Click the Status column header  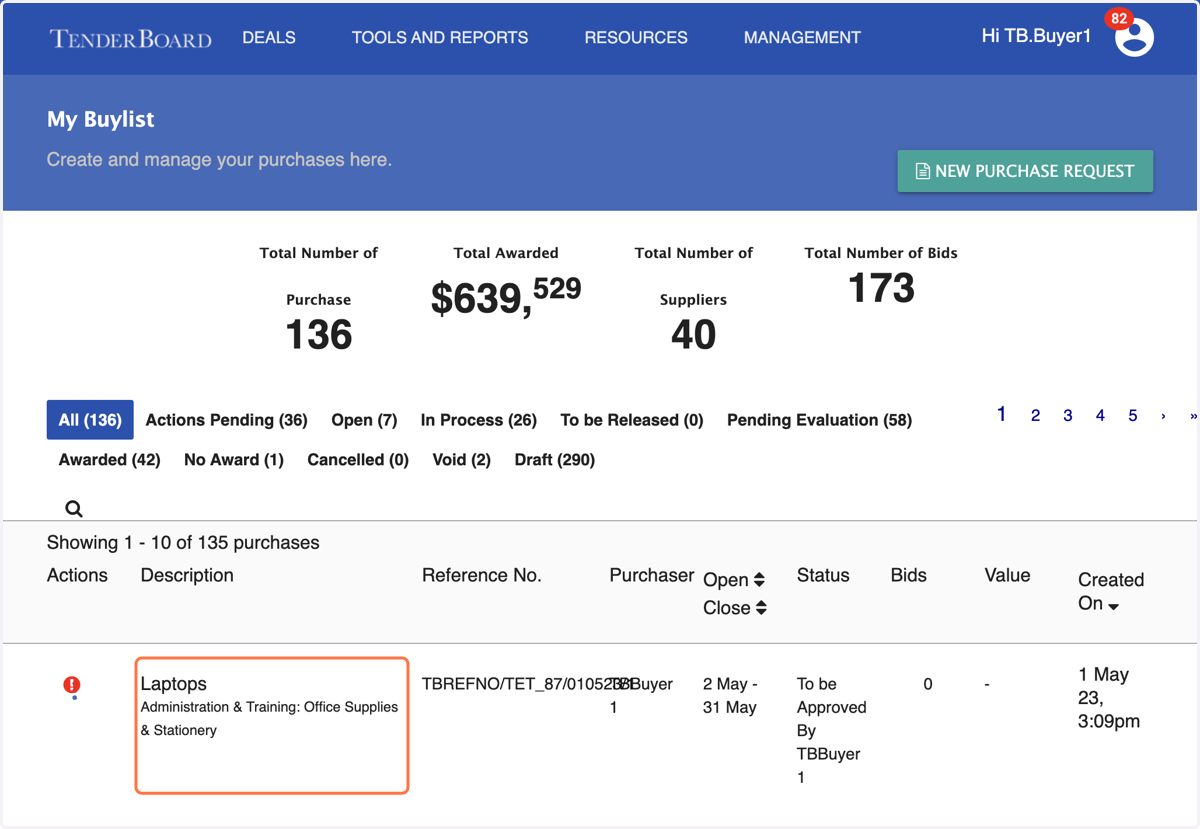(x=823, y=575)
